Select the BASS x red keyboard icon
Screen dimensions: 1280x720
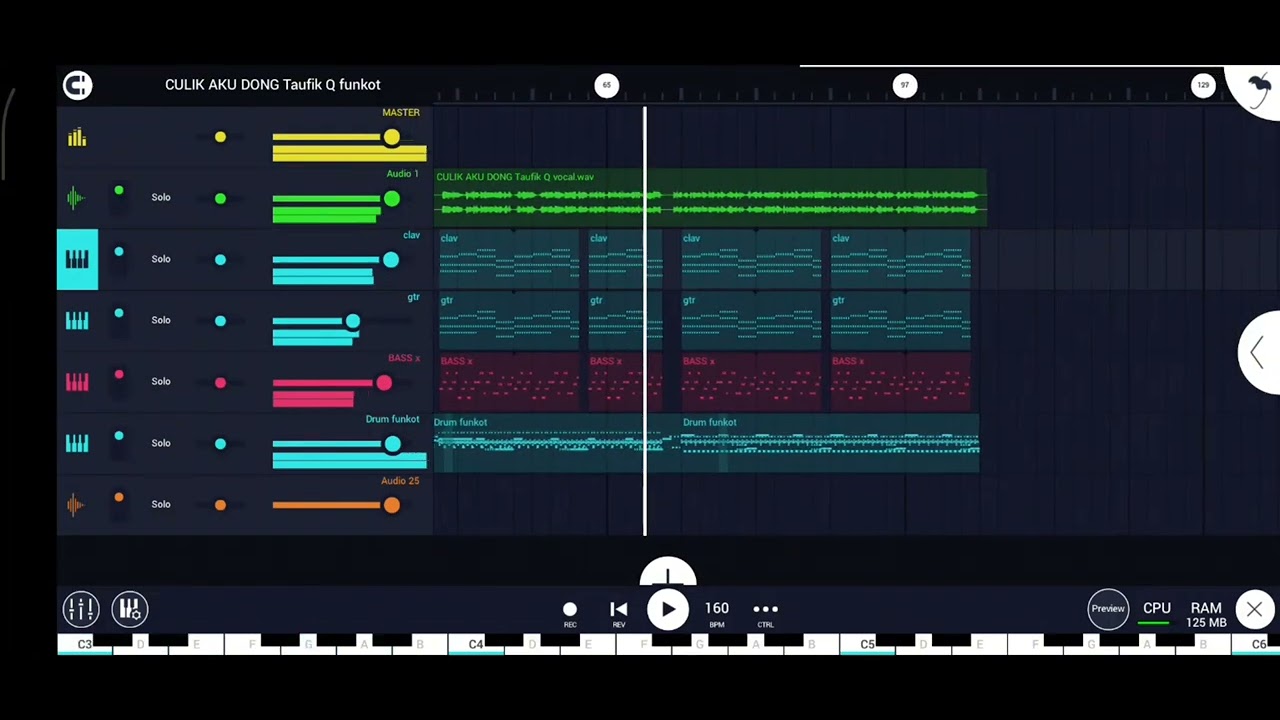(x=77, y=382)
